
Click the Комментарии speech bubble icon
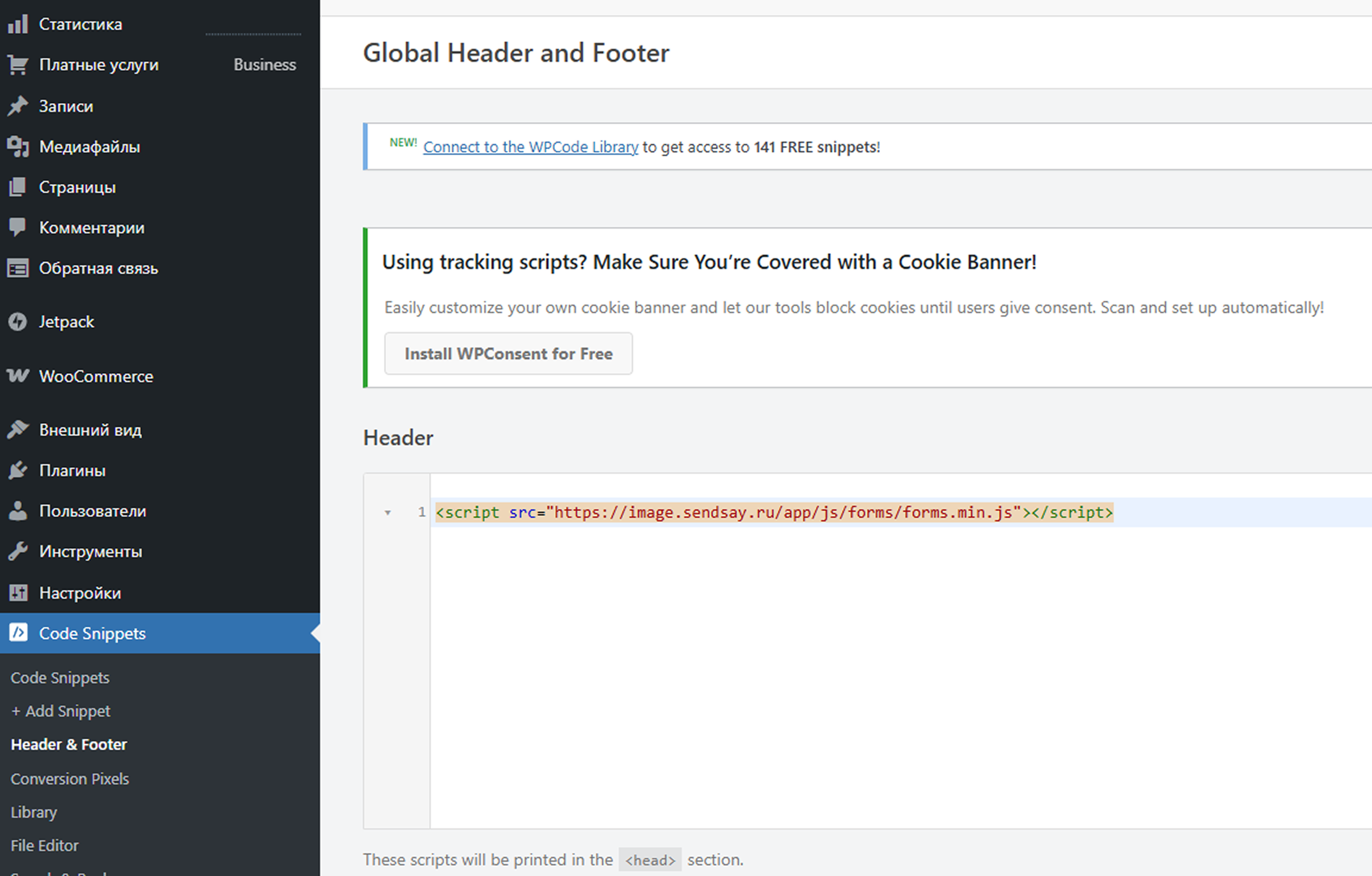coord(18,227)
